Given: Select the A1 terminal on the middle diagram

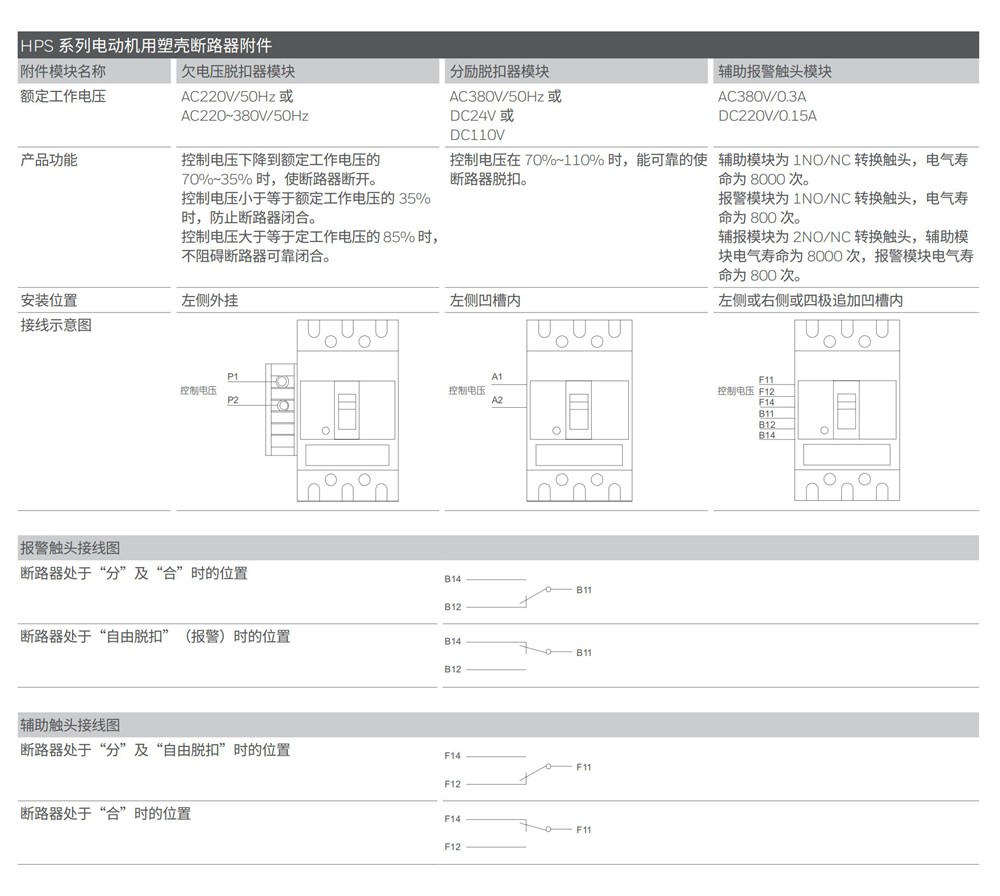Looking at the screenshot, I should click(x=497, y=376).
